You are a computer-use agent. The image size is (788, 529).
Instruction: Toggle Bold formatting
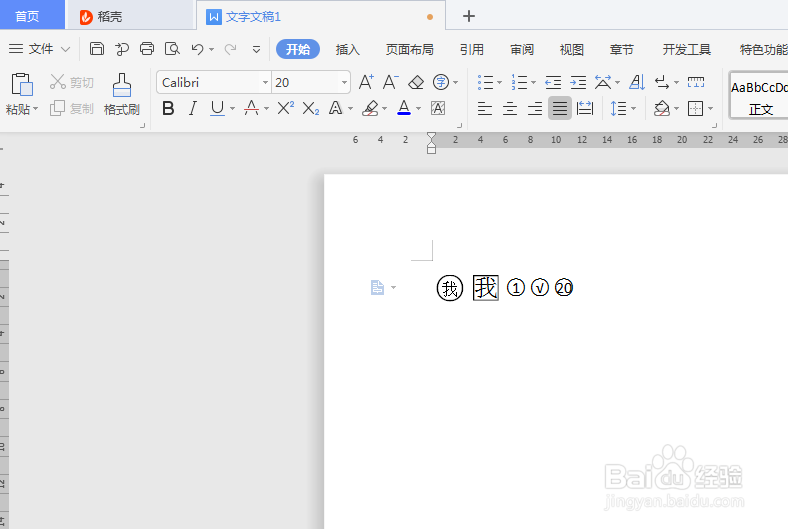[168, 108]
